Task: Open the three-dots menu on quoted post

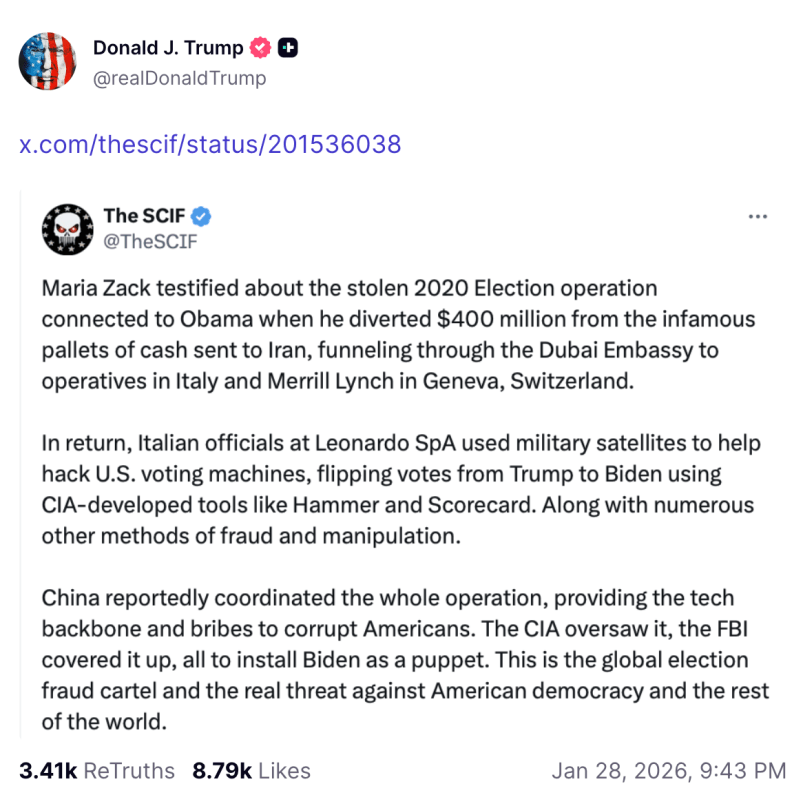Action: pos(759,216)
